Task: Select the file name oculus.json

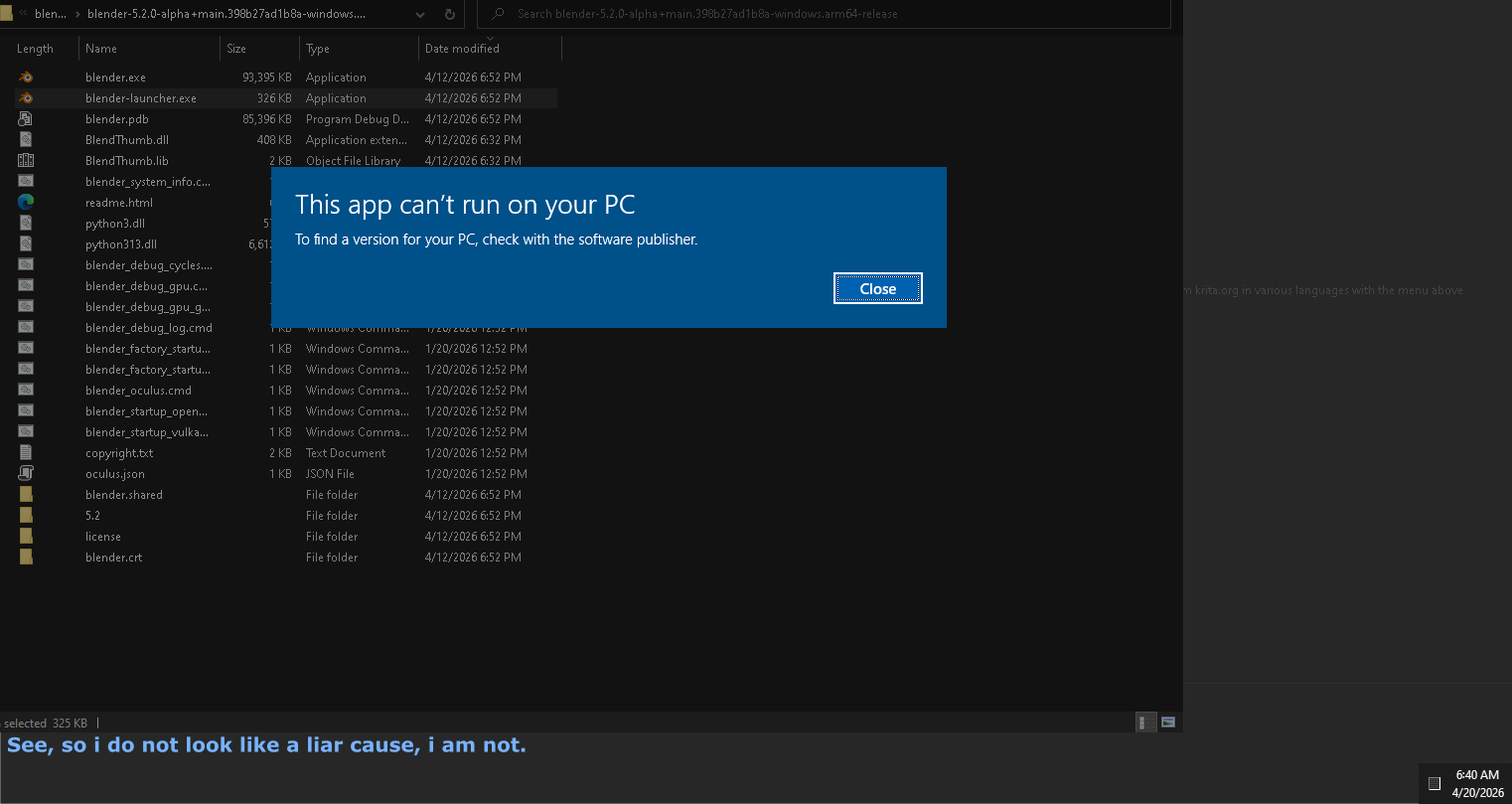Action: click(115, 473)
